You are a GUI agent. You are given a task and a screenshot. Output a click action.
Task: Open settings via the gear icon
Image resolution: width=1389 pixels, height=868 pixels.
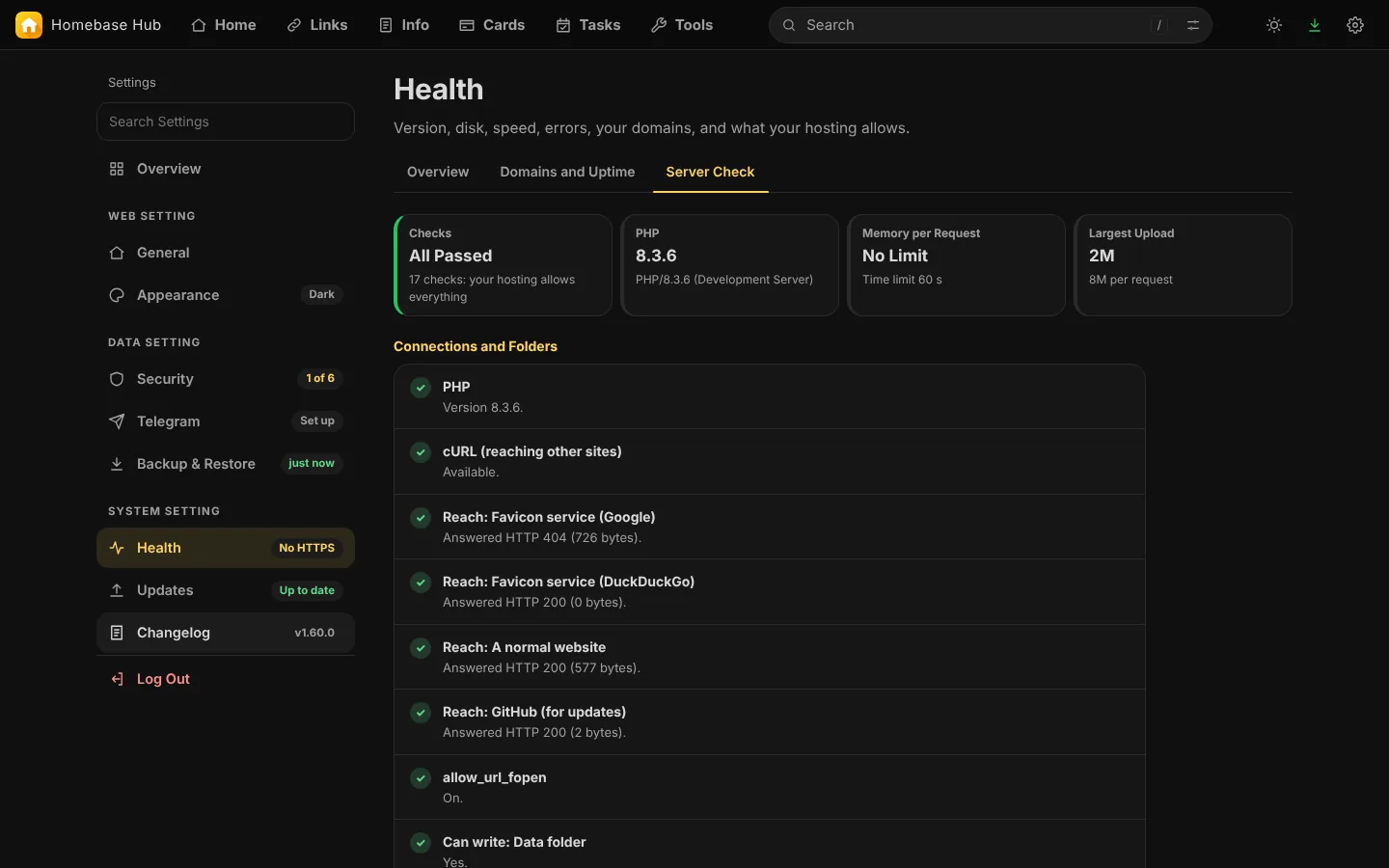pos(1355,25)
